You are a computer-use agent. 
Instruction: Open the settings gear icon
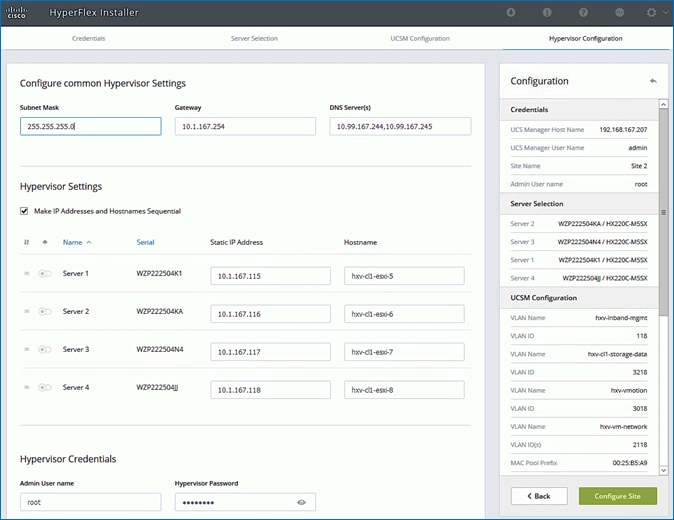click(x=652, y=13)
